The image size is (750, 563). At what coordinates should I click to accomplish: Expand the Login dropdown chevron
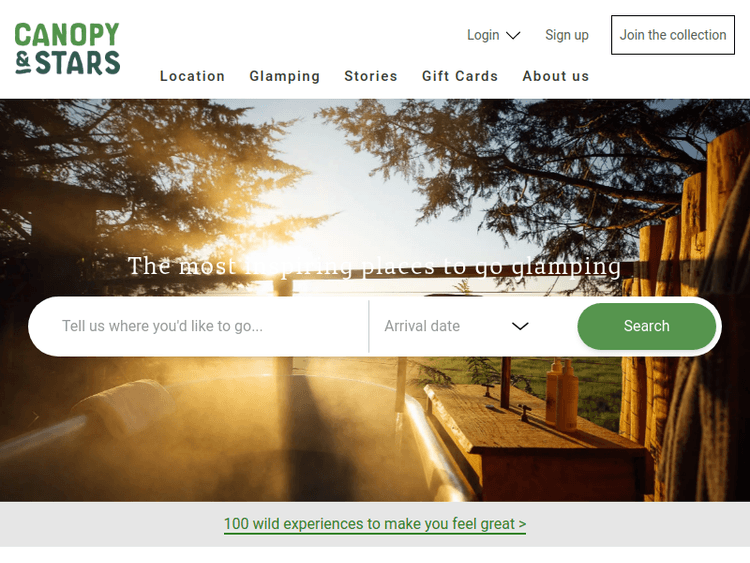pyautogui.click(x=513, y=35)
